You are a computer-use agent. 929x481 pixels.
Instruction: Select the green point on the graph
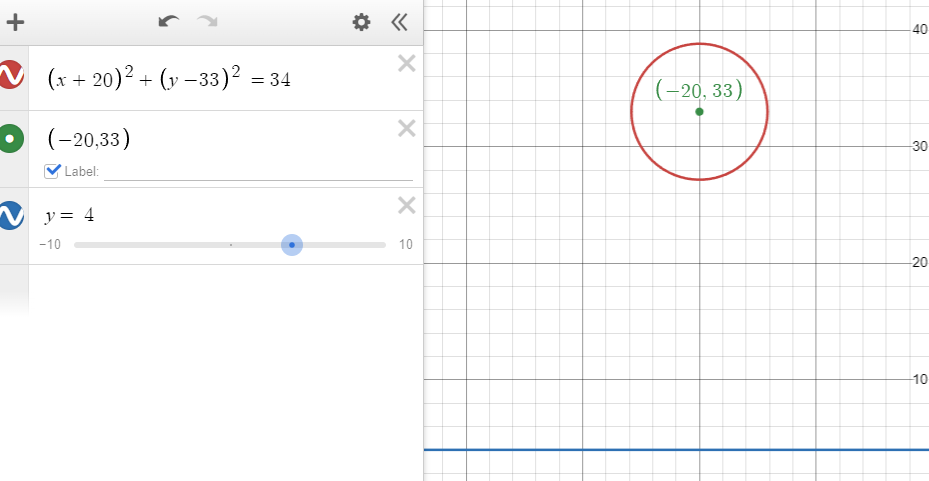(699, 111)
